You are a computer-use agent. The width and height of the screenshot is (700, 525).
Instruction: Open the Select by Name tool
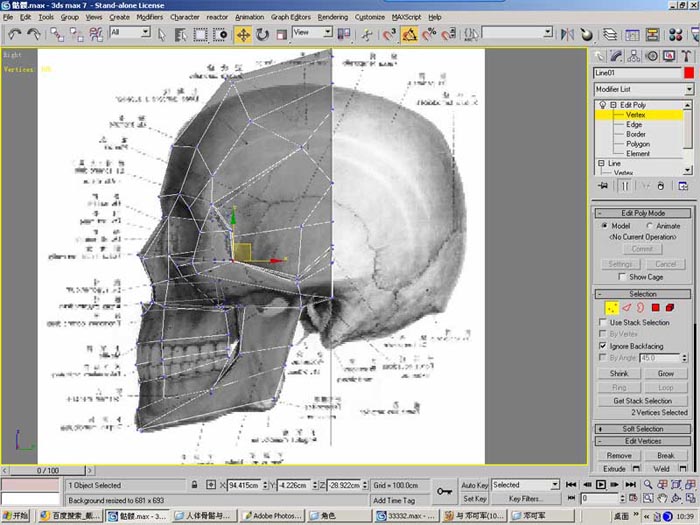(x=180, y=34)
